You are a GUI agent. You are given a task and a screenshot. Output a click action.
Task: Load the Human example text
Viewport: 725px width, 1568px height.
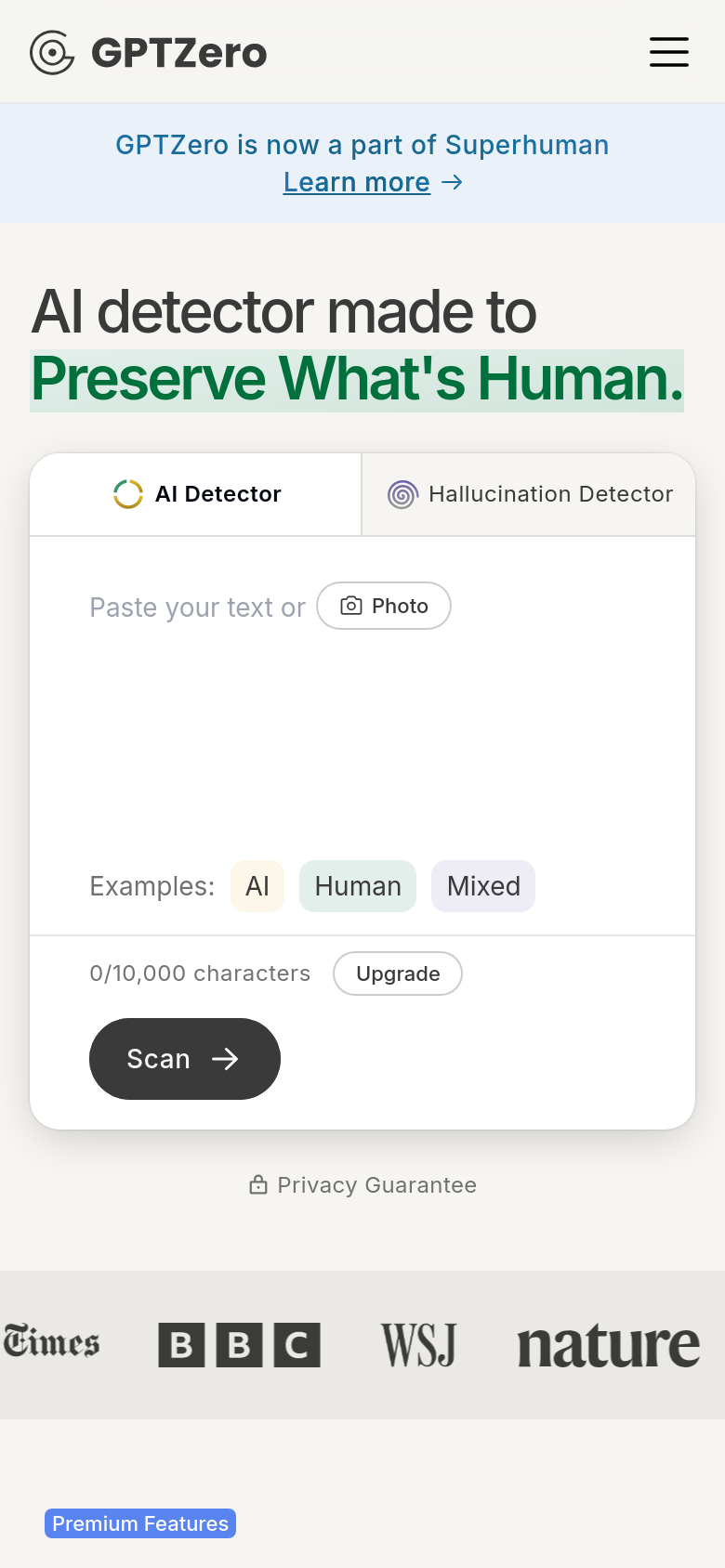coord(358,886)
